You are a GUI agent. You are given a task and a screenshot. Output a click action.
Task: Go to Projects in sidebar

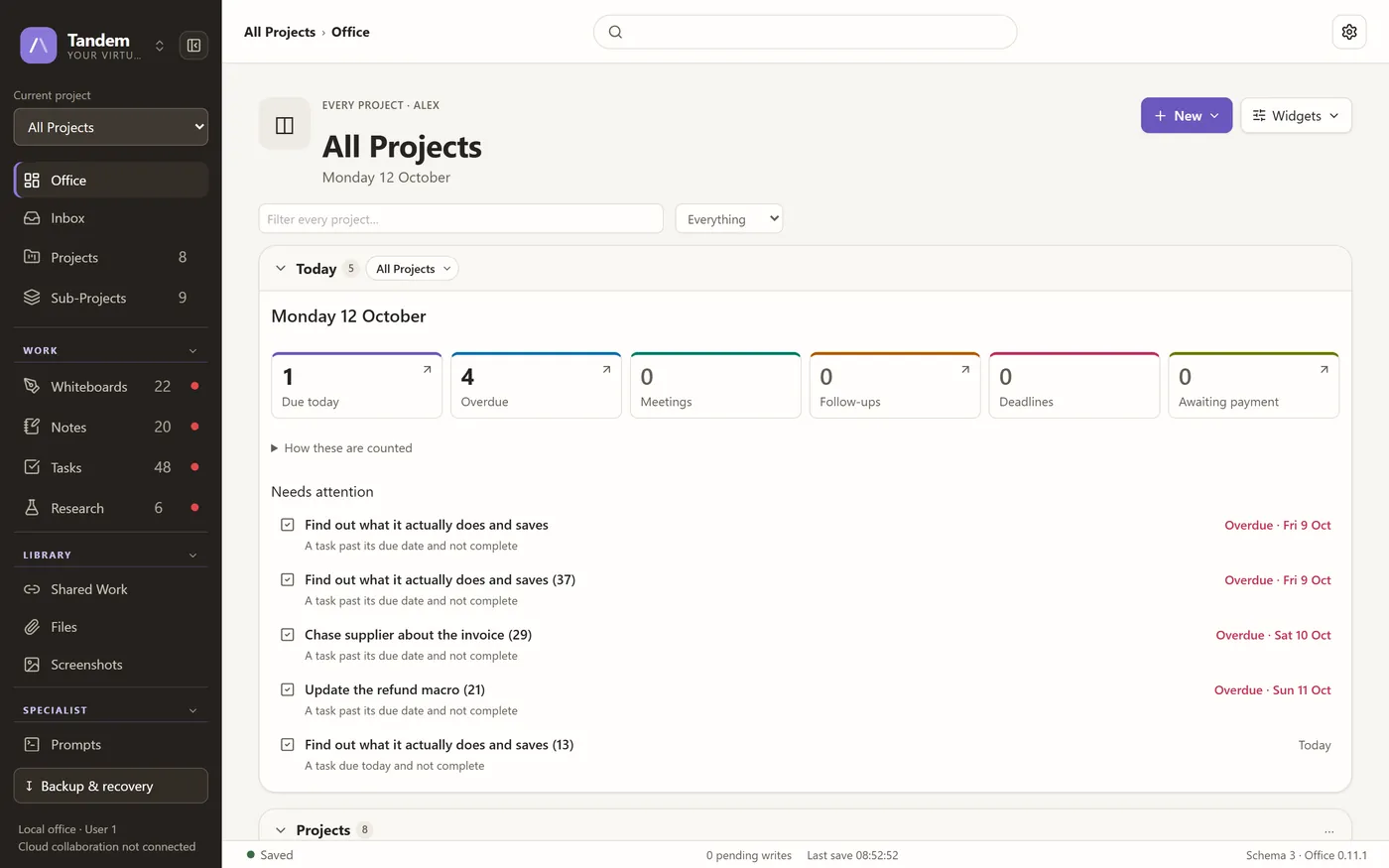pyautogui.click(x=111, y=258)
